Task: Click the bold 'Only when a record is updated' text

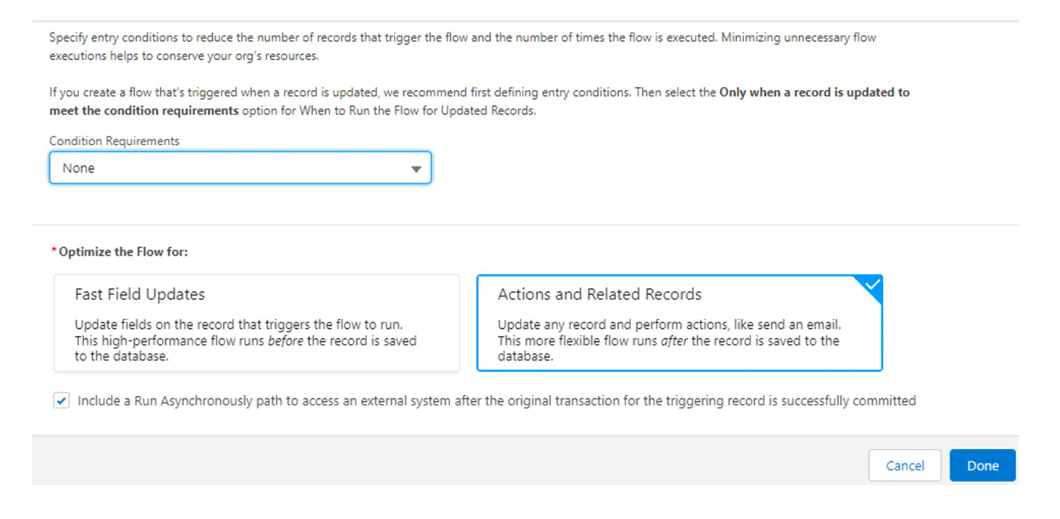Action: pyautogui.click(x=814, y=92)
